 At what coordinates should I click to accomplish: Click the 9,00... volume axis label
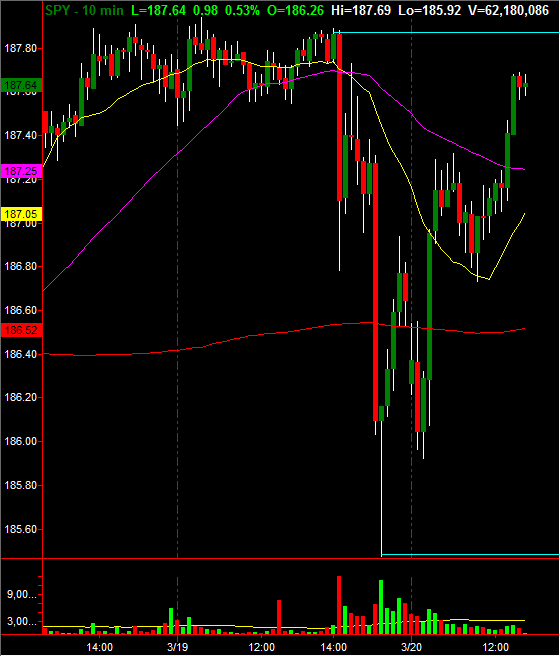(x=21, y=594)
